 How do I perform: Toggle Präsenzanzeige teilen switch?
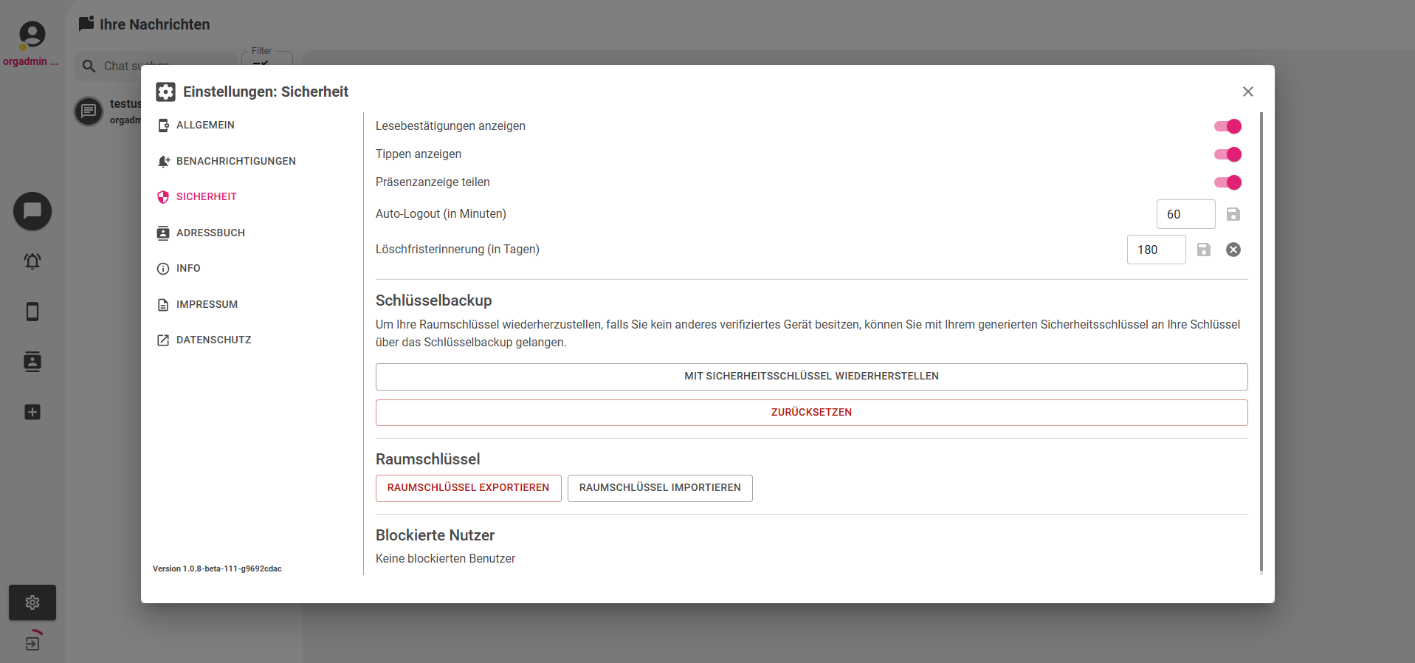point(1227,182)
